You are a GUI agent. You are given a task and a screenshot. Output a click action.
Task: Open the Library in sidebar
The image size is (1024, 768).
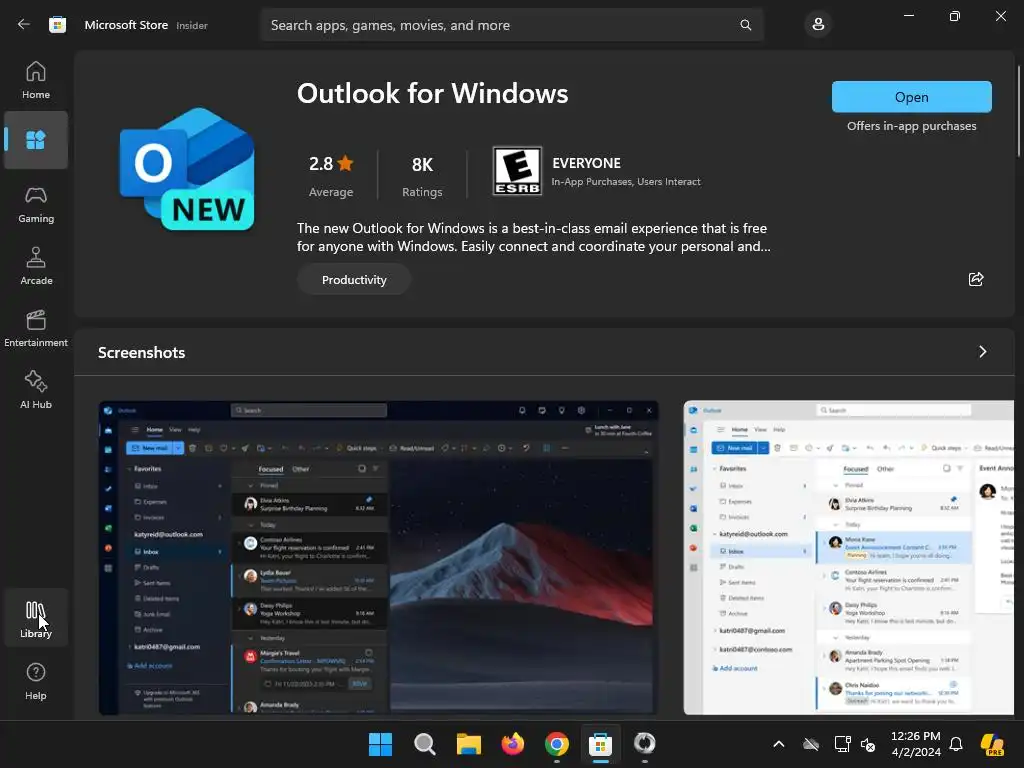(36, 618)
